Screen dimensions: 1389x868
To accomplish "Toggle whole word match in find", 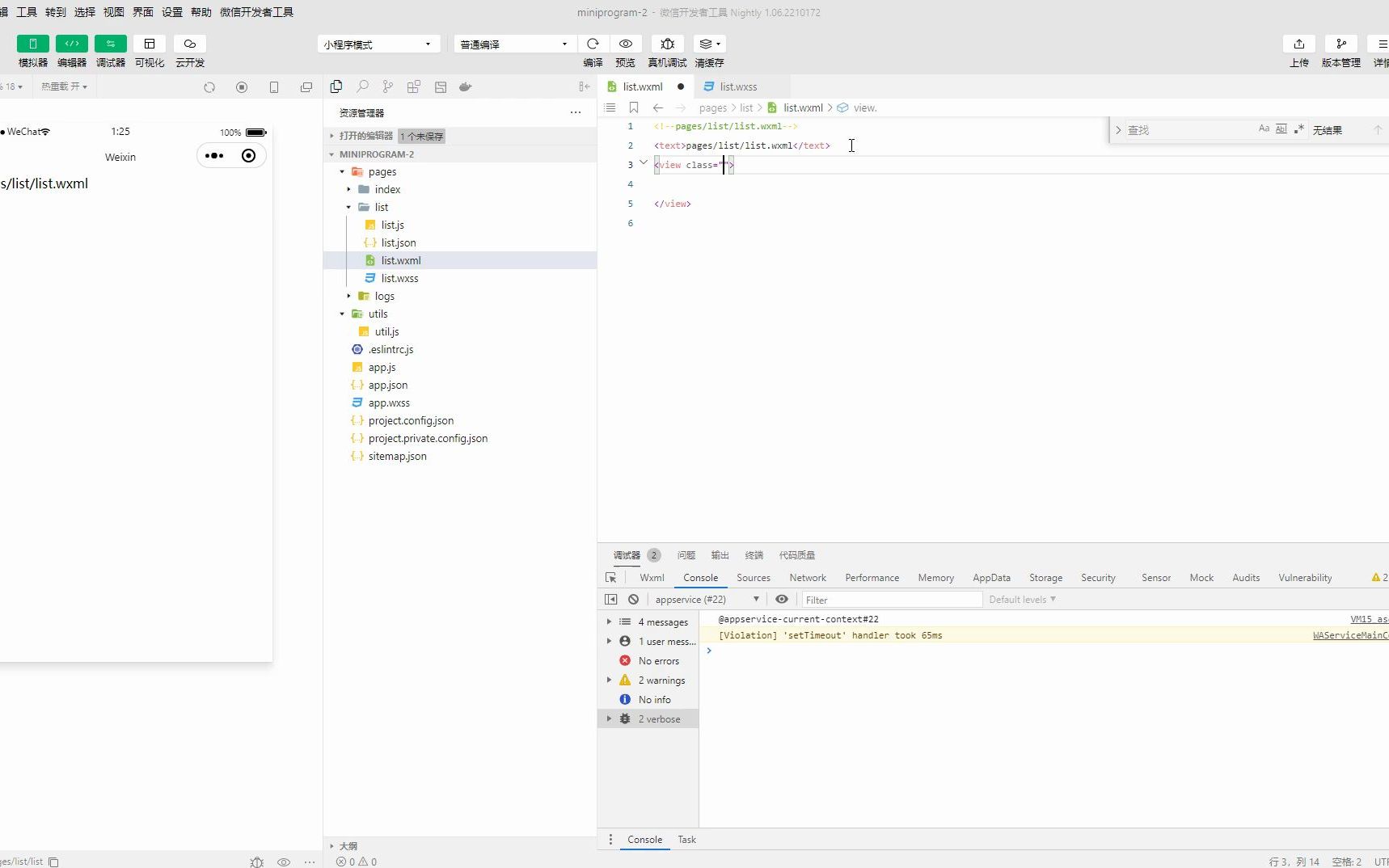I will click(x=1281, y=129).
